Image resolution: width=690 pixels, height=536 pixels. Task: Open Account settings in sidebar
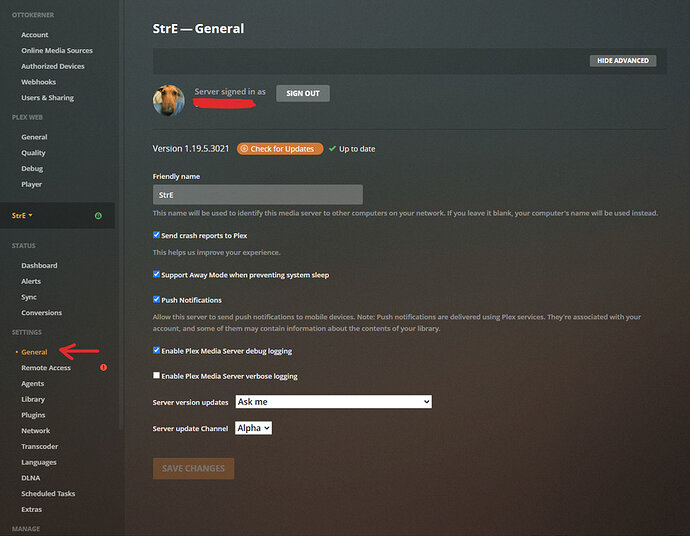click(35, 35)
